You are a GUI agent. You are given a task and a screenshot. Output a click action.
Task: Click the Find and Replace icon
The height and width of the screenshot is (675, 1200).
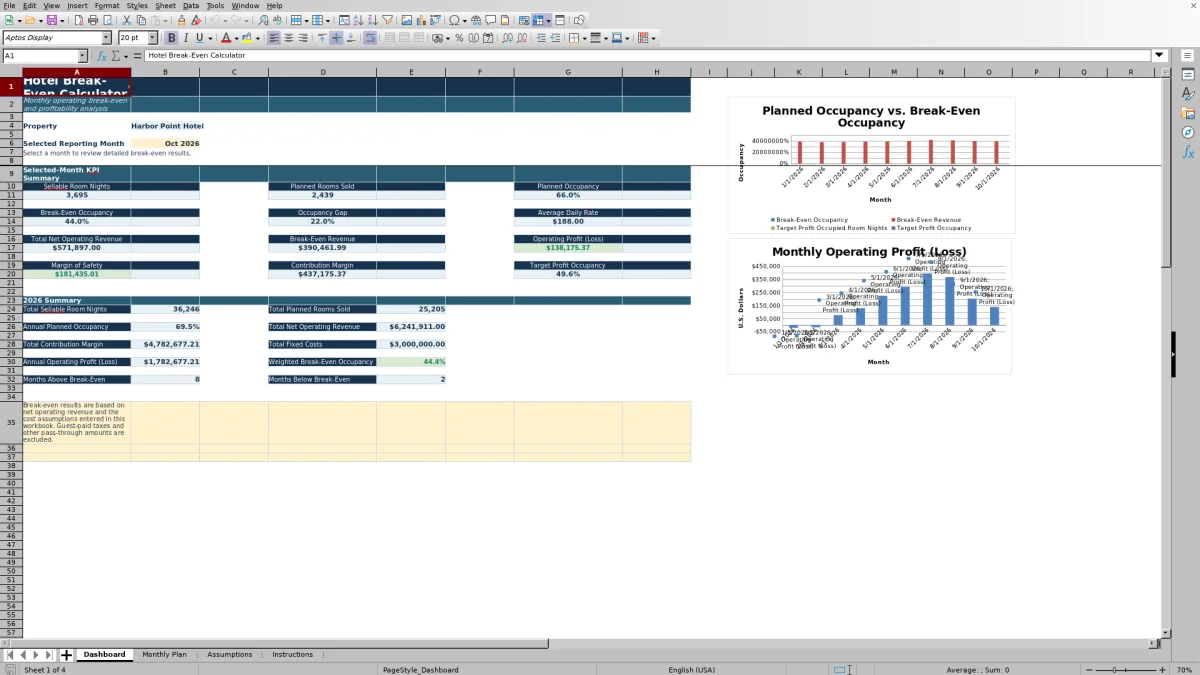tap(262, 20)
